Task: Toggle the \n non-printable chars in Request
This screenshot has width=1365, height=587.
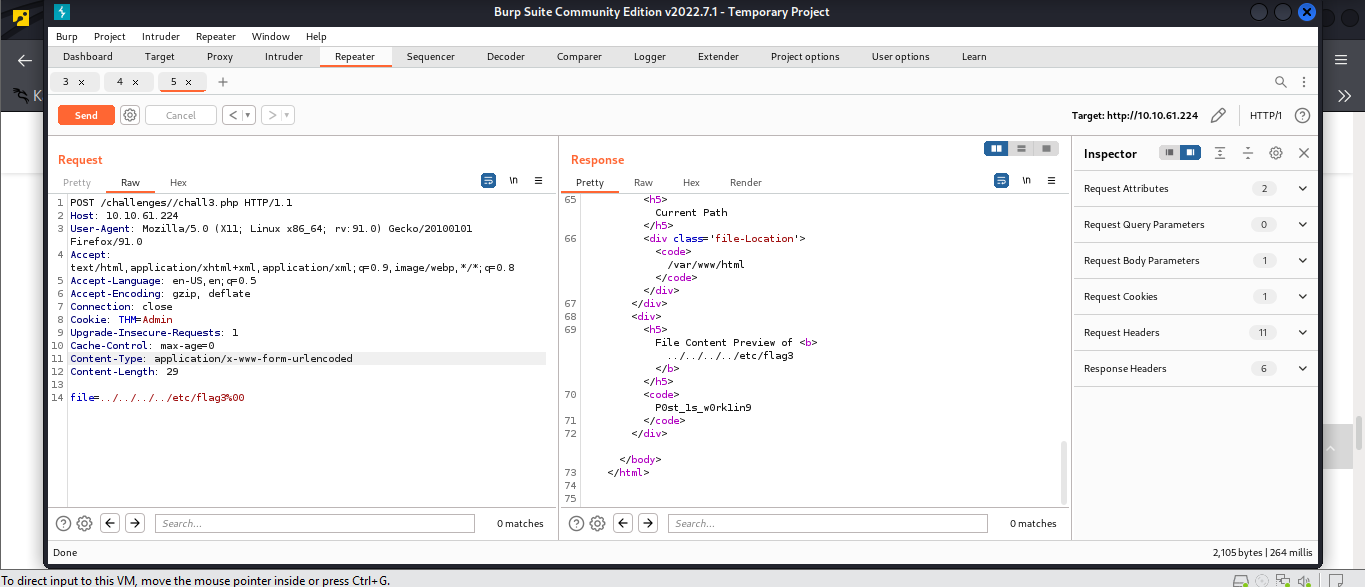Action: (513, 181)
